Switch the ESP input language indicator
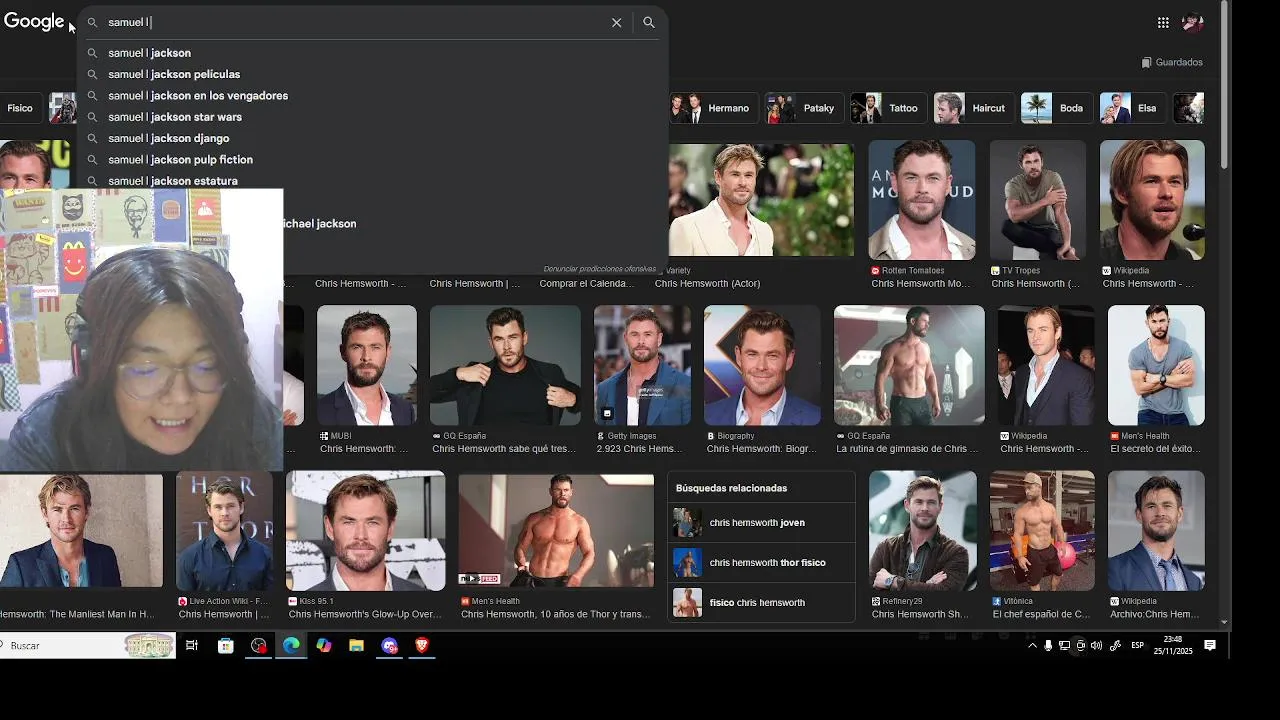This screenshot has height=720, width=1280. point(1137,646)
